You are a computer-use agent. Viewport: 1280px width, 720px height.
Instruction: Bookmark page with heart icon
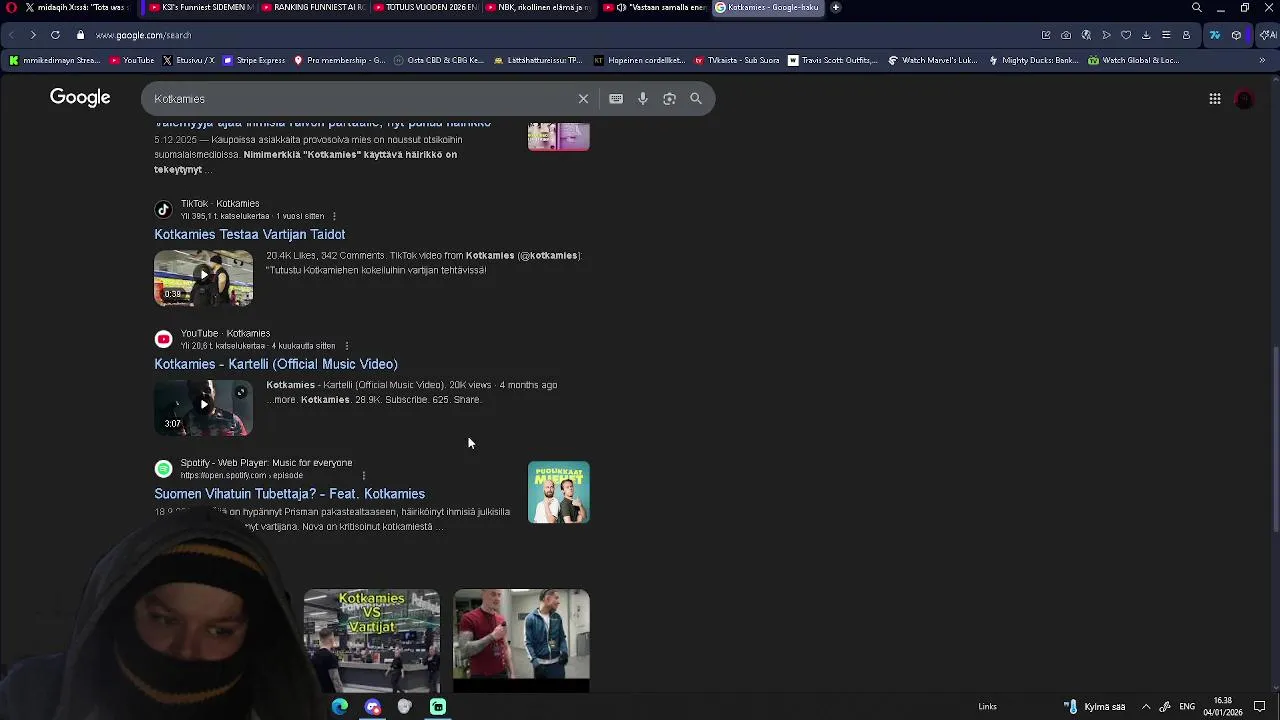coord(1126,35)
